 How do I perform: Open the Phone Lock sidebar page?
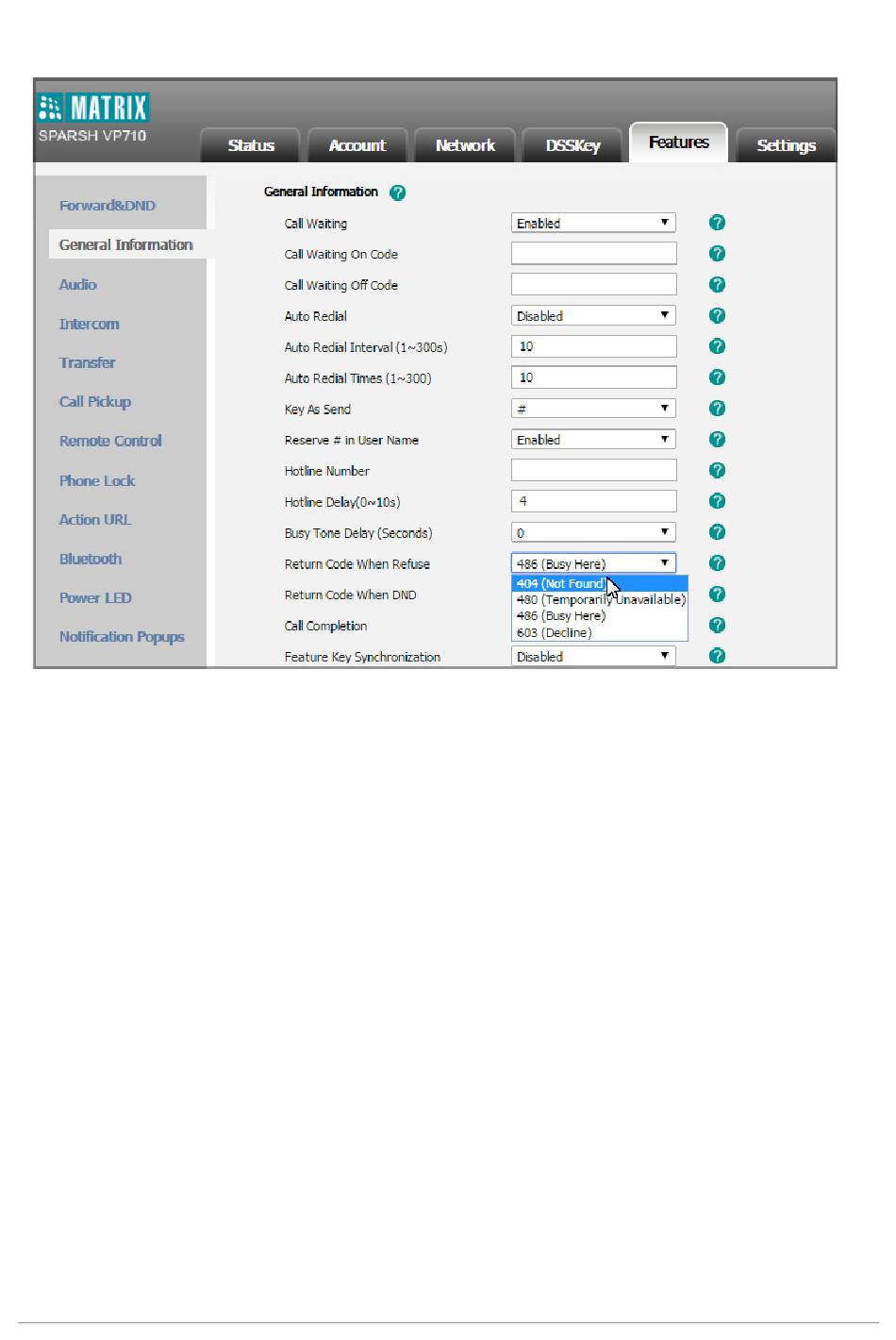point(97,480)
